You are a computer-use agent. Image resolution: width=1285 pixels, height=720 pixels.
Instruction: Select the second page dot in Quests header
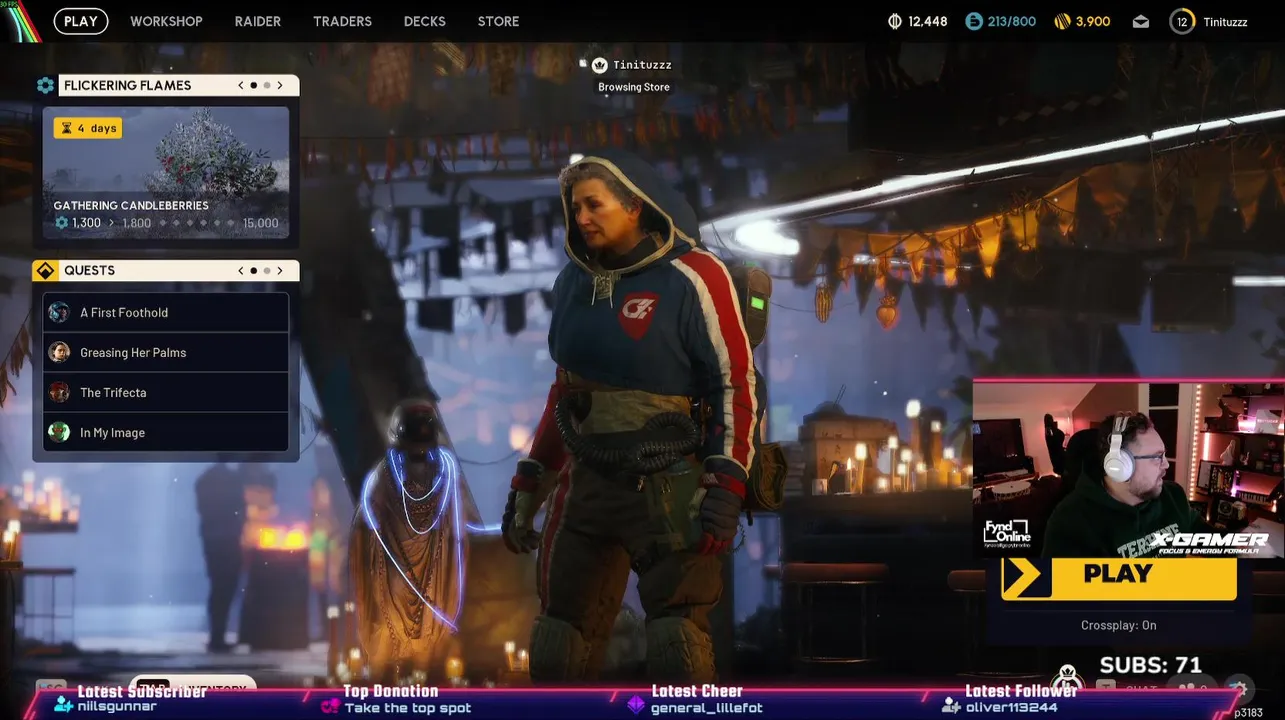[267, 270]
